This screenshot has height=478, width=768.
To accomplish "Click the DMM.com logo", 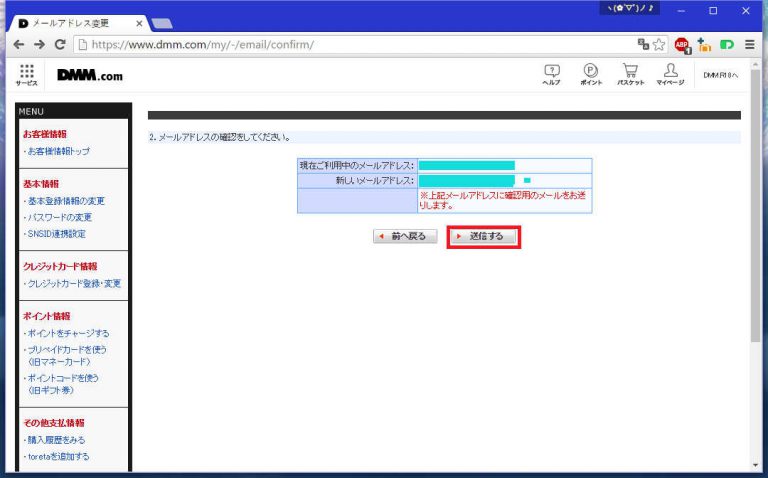I will click(90, 75).
